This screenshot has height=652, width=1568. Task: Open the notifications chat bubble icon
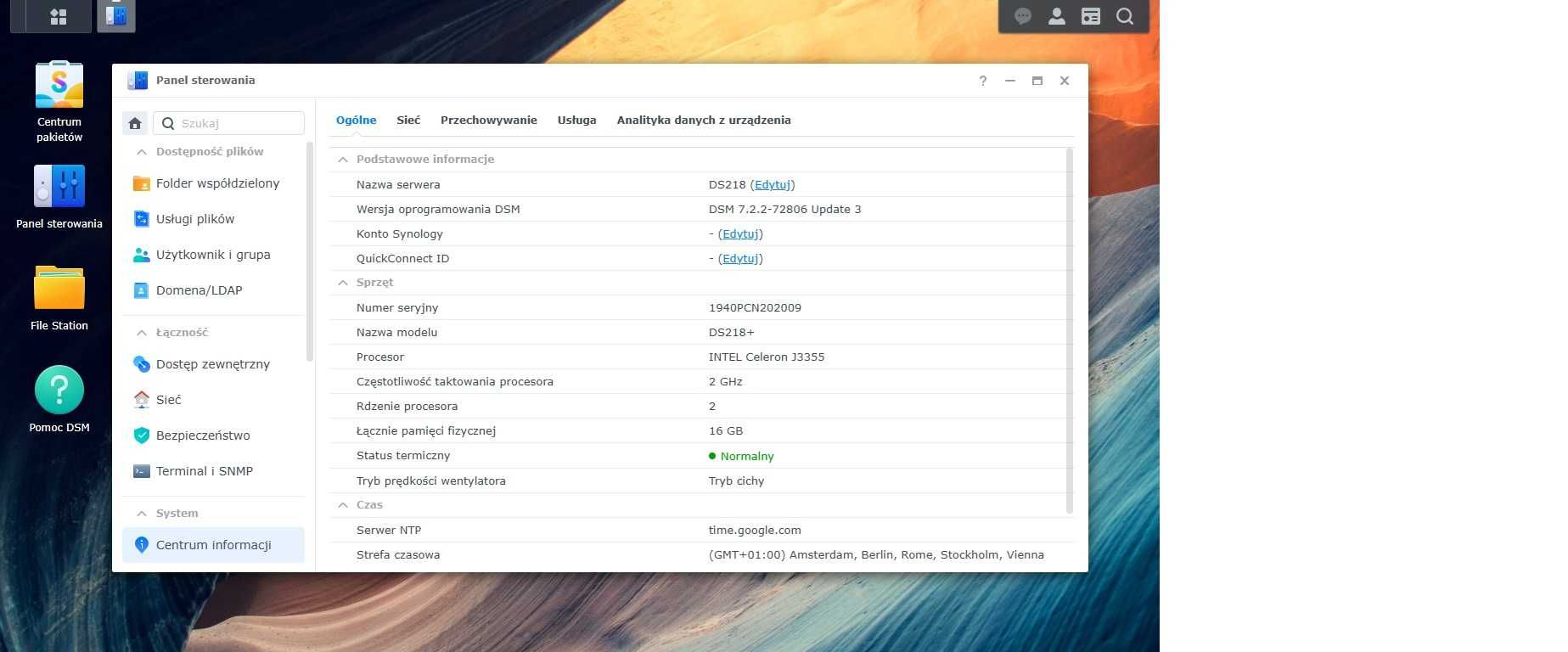[1023, 16]
